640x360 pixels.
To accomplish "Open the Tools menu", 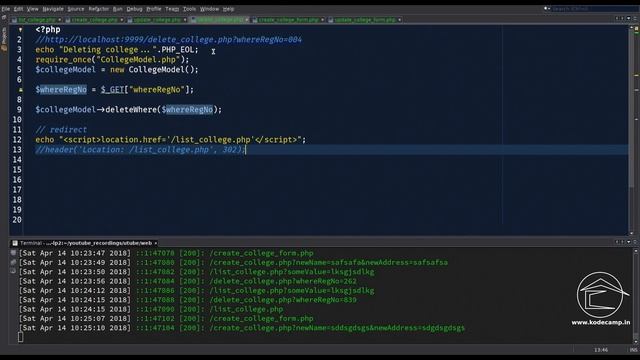I will [189, 9].
